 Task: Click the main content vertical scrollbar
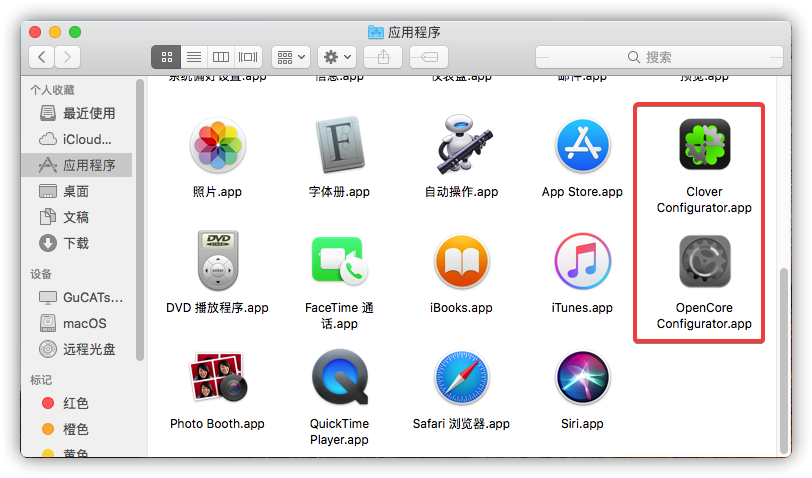(784, 359)
